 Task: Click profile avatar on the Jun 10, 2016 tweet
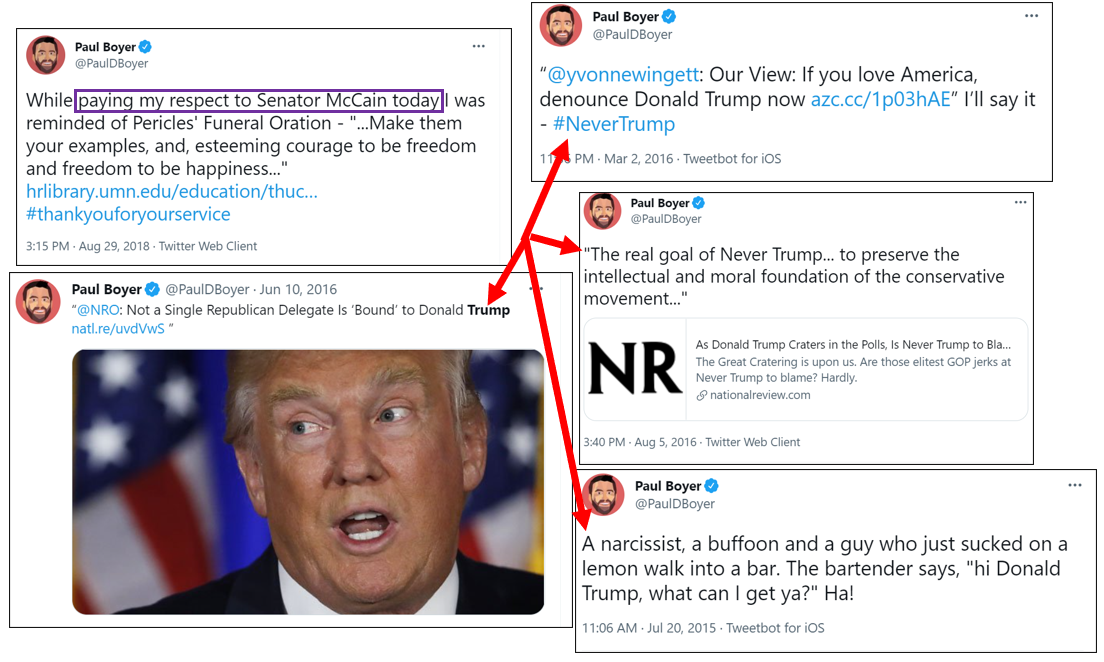click(38, 301)
